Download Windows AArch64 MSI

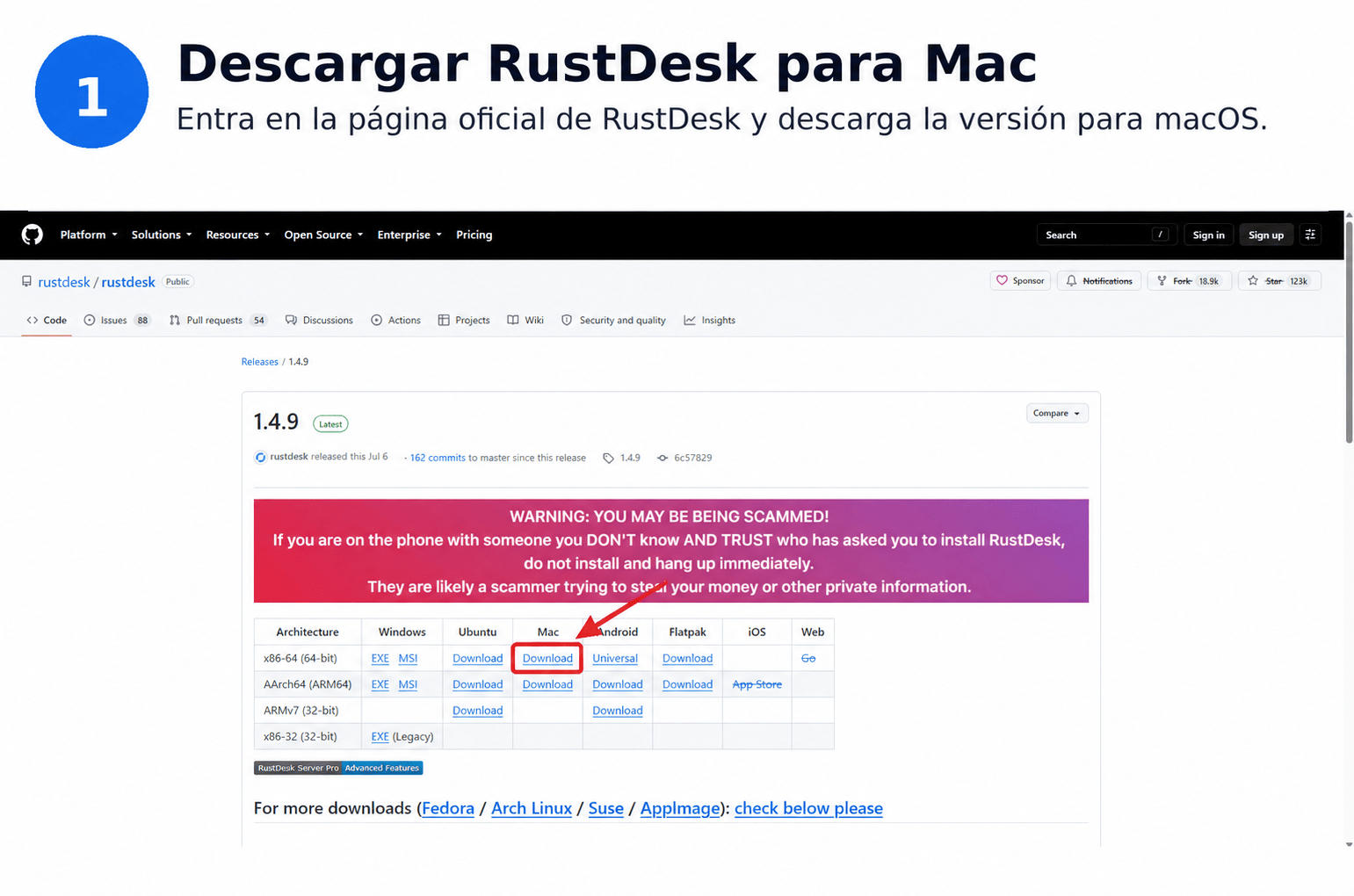coord(408,684)
